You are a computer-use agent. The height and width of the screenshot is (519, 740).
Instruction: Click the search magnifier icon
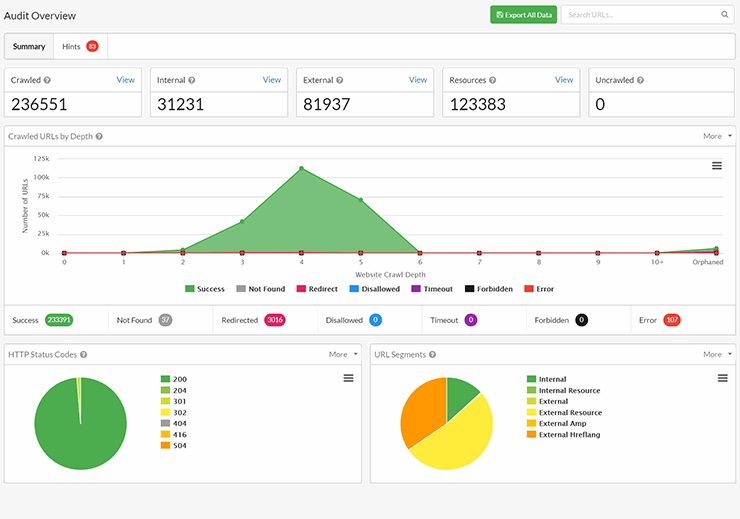pyautogui.click(x=724, y=15)
